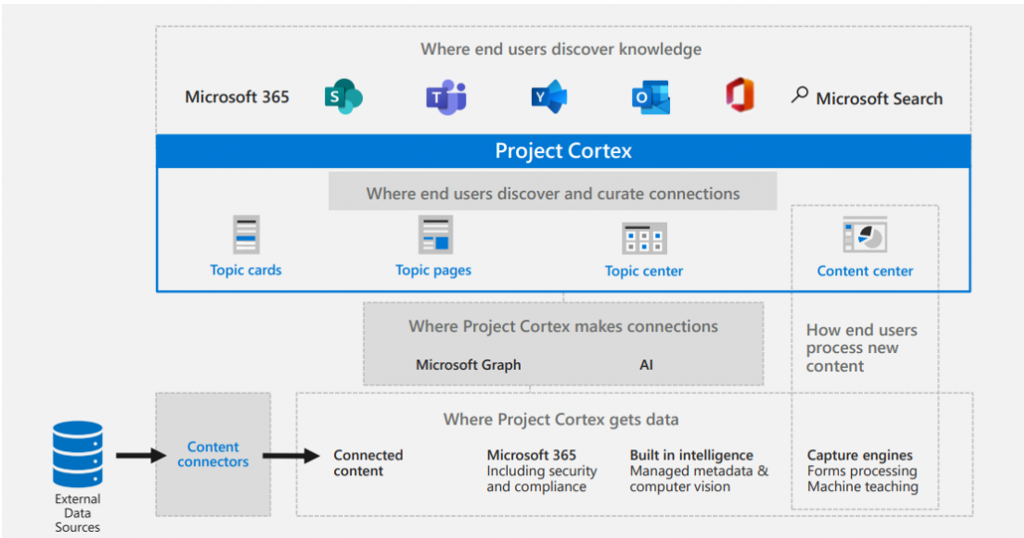
Task: Click the Microsoft Search text
Action: coord(879,99)
